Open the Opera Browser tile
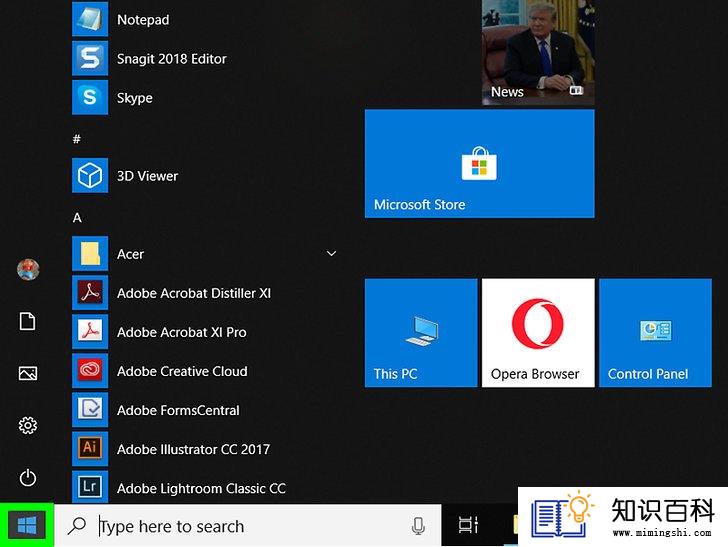This screenshot has height=547, width=728. click(x=538, y=332)
